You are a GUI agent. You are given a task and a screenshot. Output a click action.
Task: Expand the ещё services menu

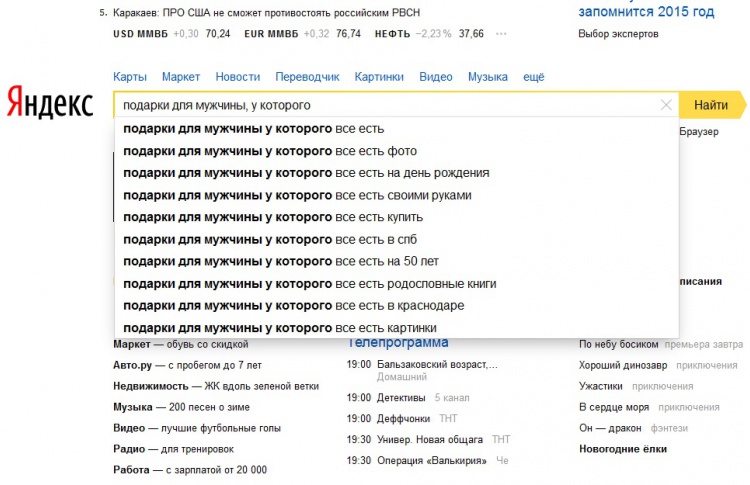point(534,77)
